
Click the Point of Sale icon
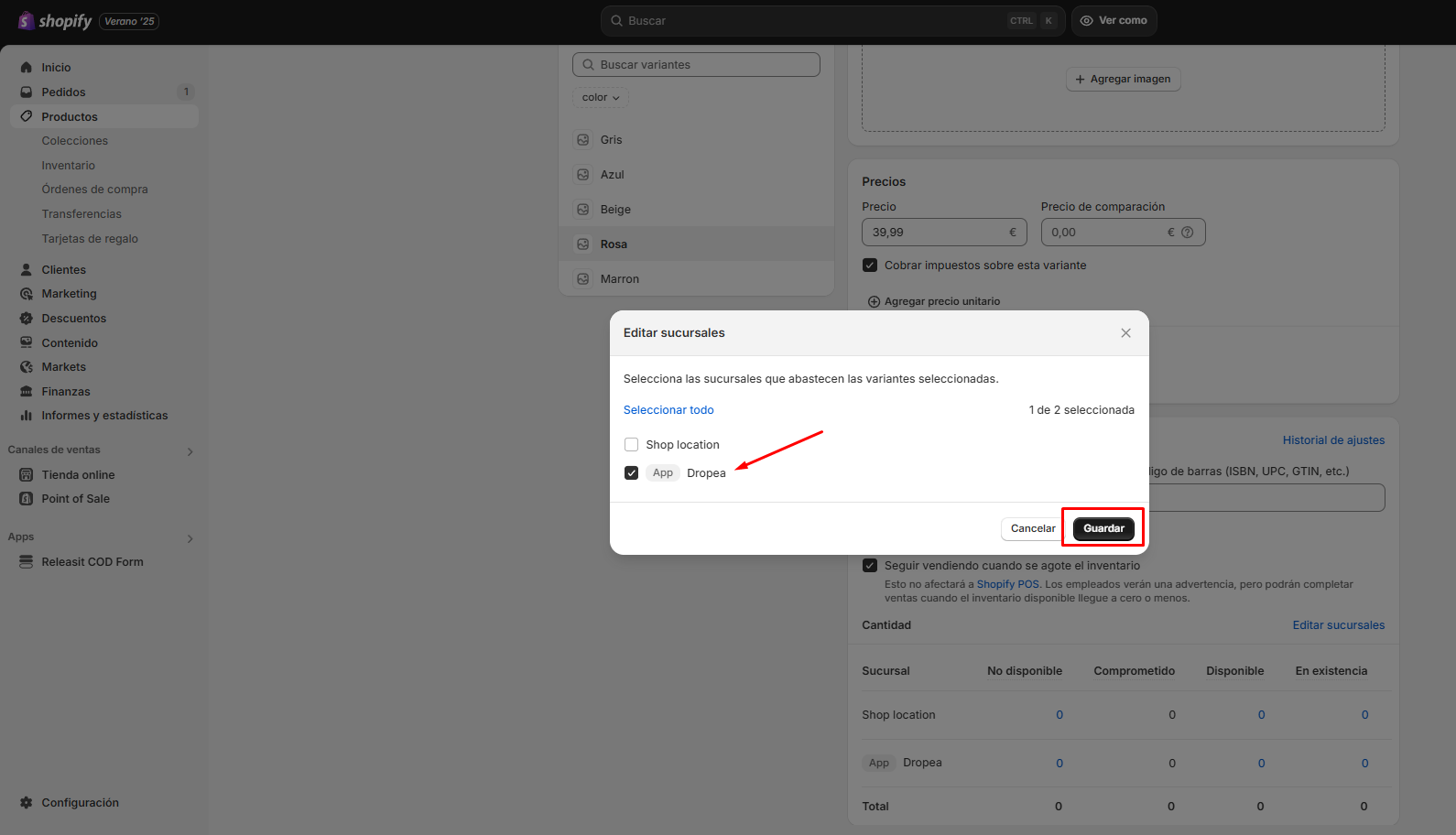[x=27, y=499]
